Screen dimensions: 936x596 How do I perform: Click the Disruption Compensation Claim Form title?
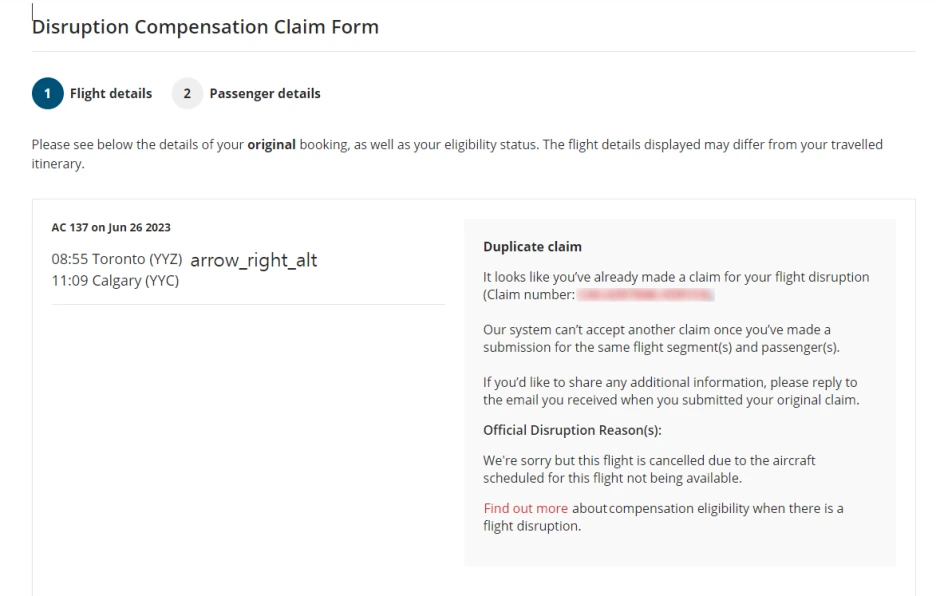(x=205, y=27)
